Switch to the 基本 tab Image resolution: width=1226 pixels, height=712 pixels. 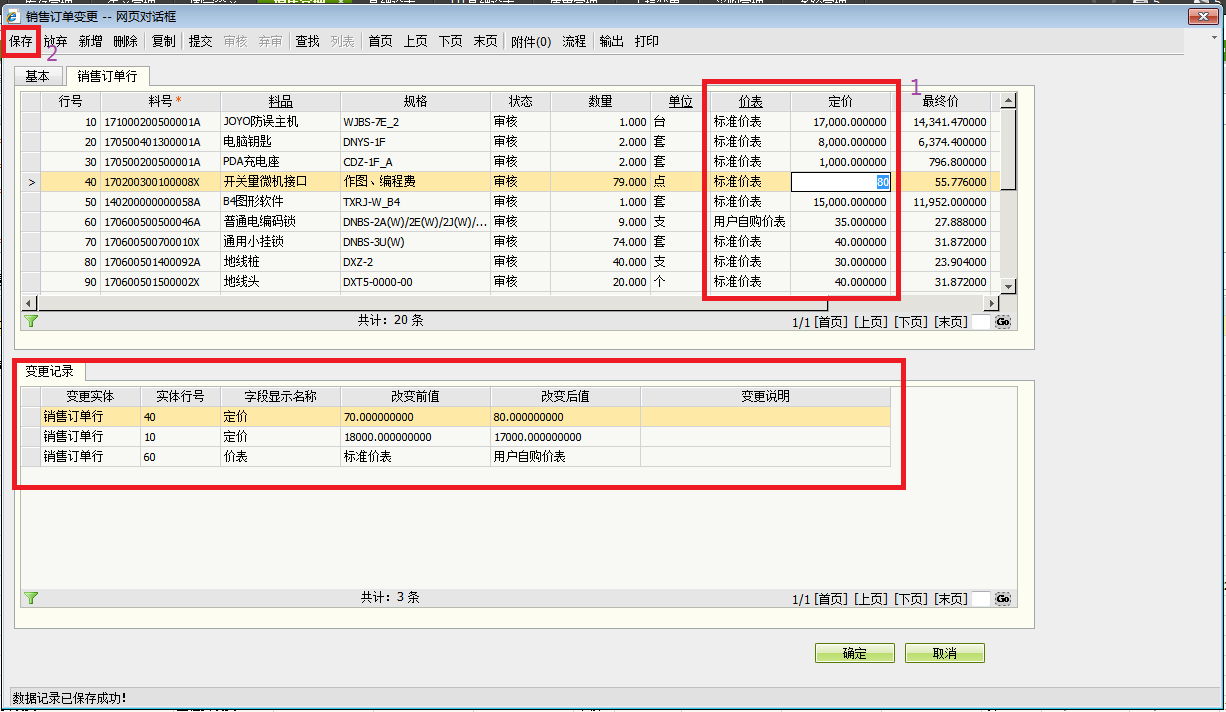(x=38, y=76)
